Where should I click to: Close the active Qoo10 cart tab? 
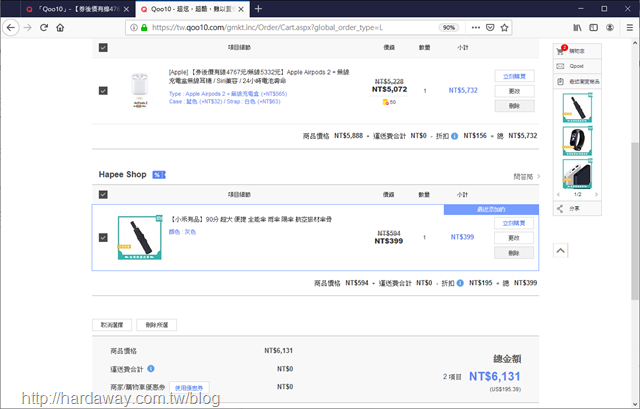pyautogui.click(x=241, y=9)
